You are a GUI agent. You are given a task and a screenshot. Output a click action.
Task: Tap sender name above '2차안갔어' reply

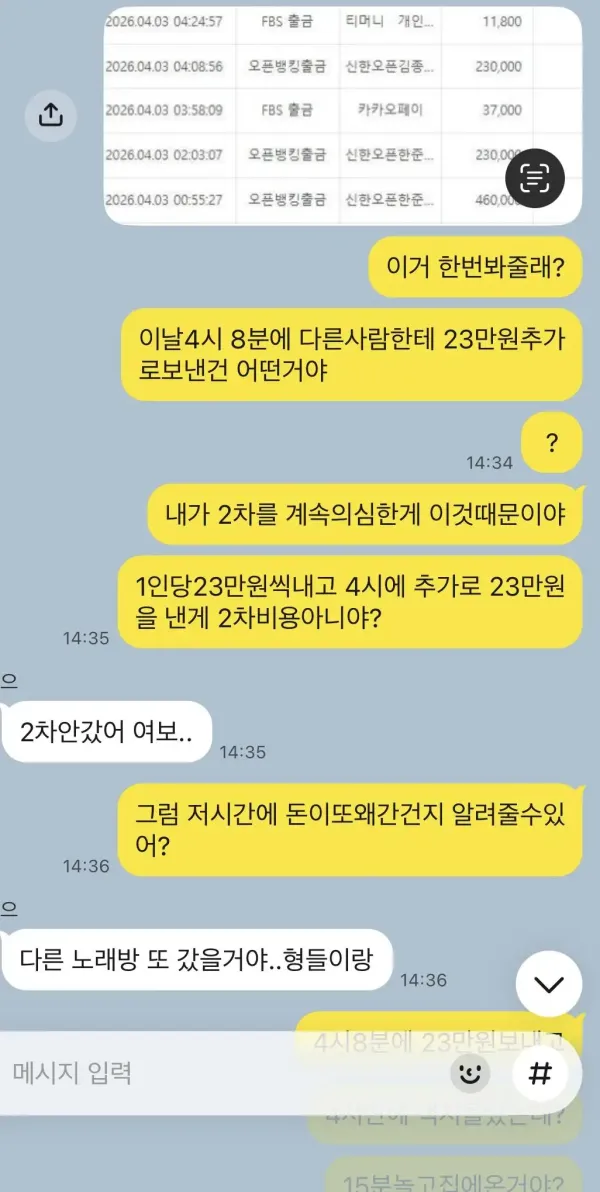(8, 681)
